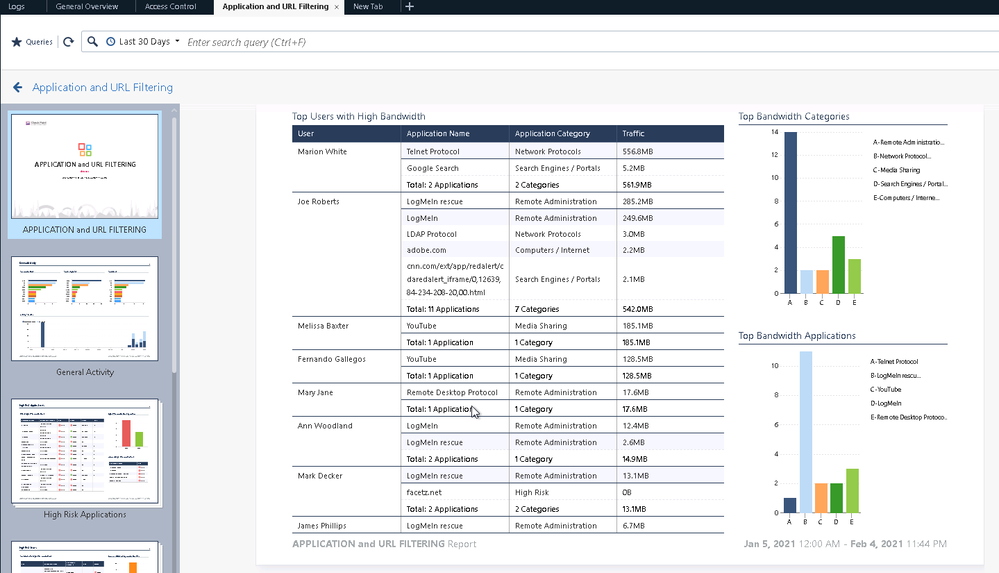This screenshot has height=573, width=999.
Task: Click user Mary Jane
Action: coord(315,393)
